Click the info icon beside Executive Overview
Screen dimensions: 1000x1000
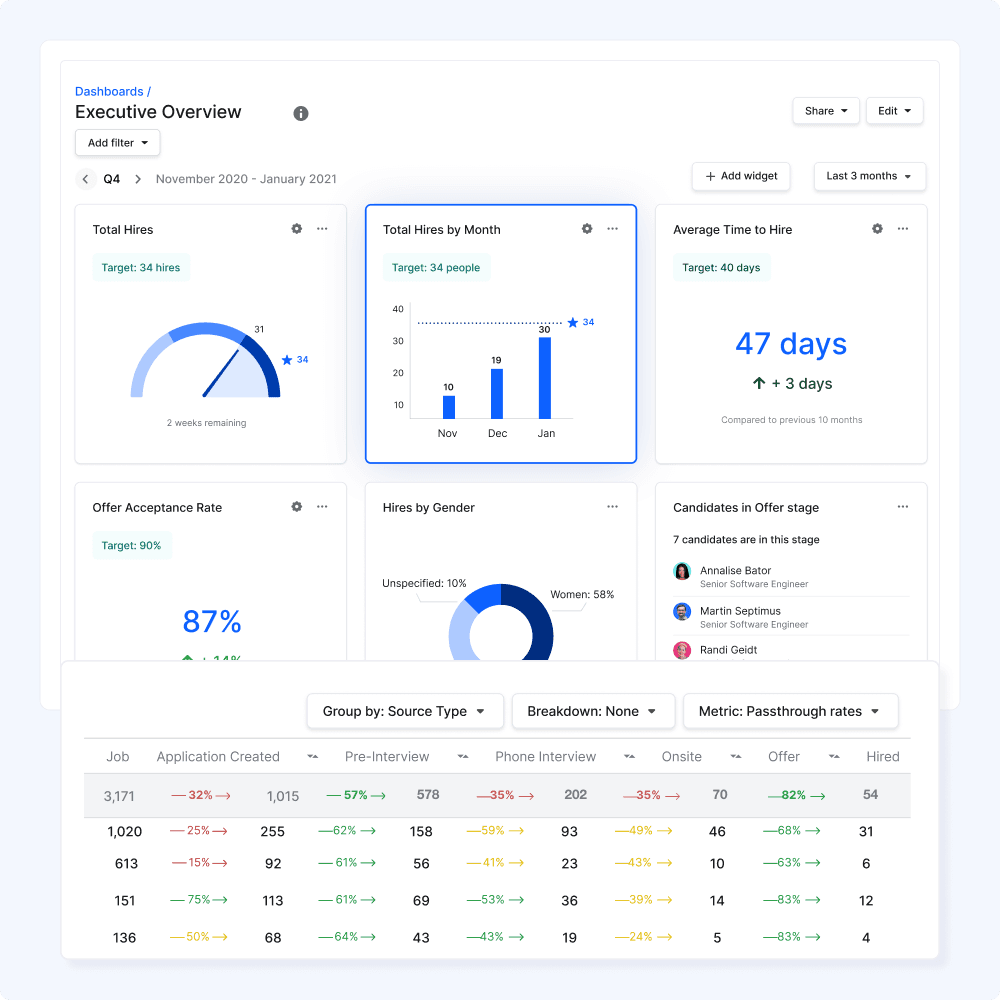point(301,113)
